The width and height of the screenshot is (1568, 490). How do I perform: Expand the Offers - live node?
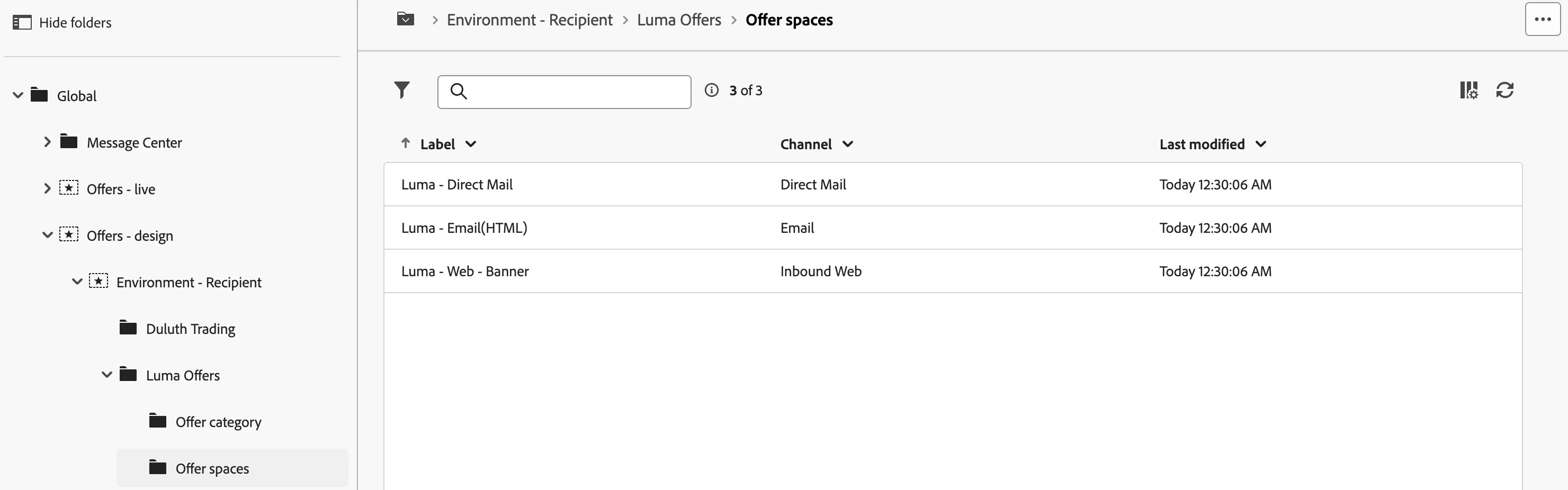point(47,188)
